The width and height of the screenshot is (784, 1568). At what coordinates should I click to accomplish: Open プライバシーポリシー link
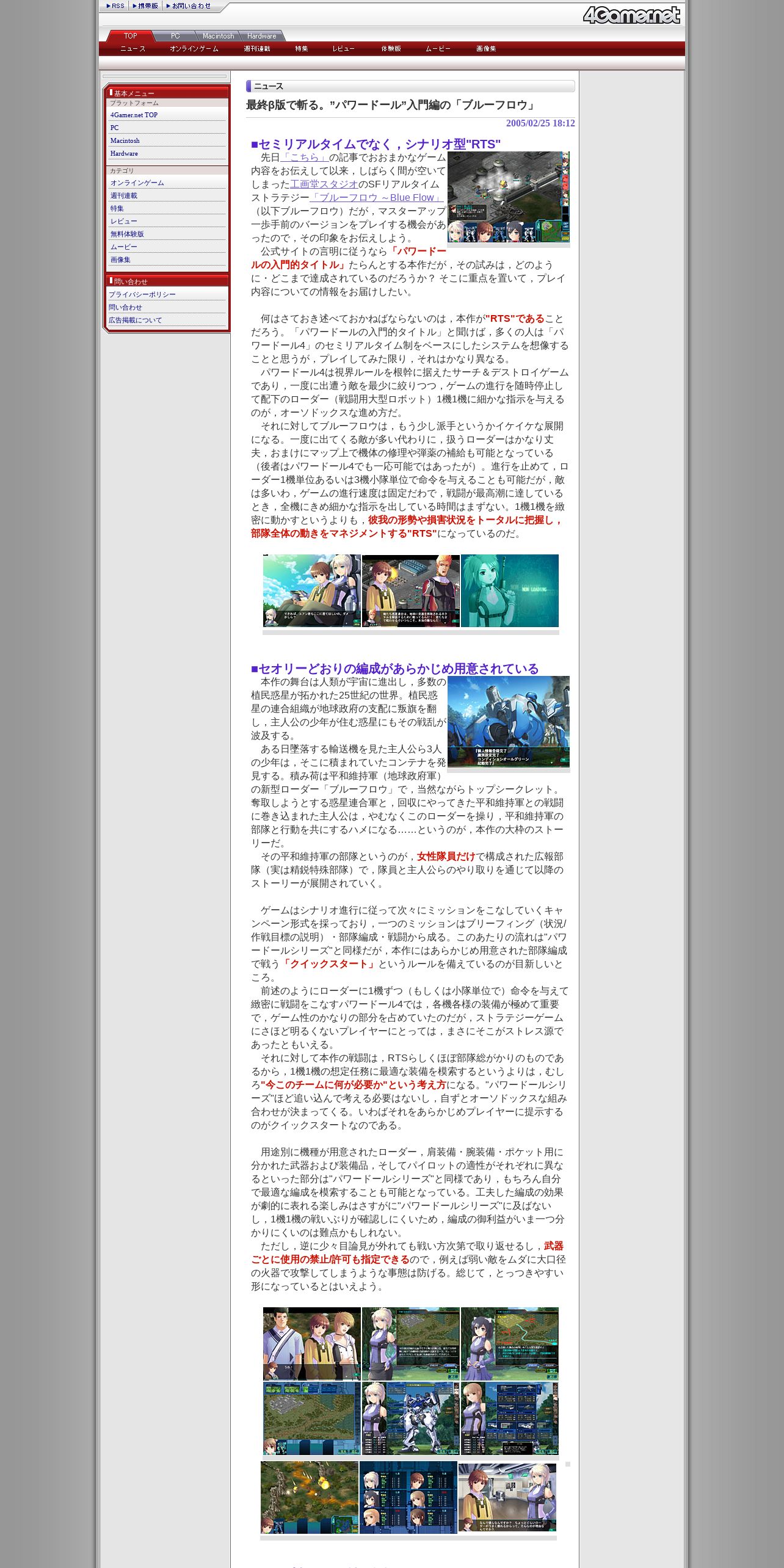coord(142,294)
